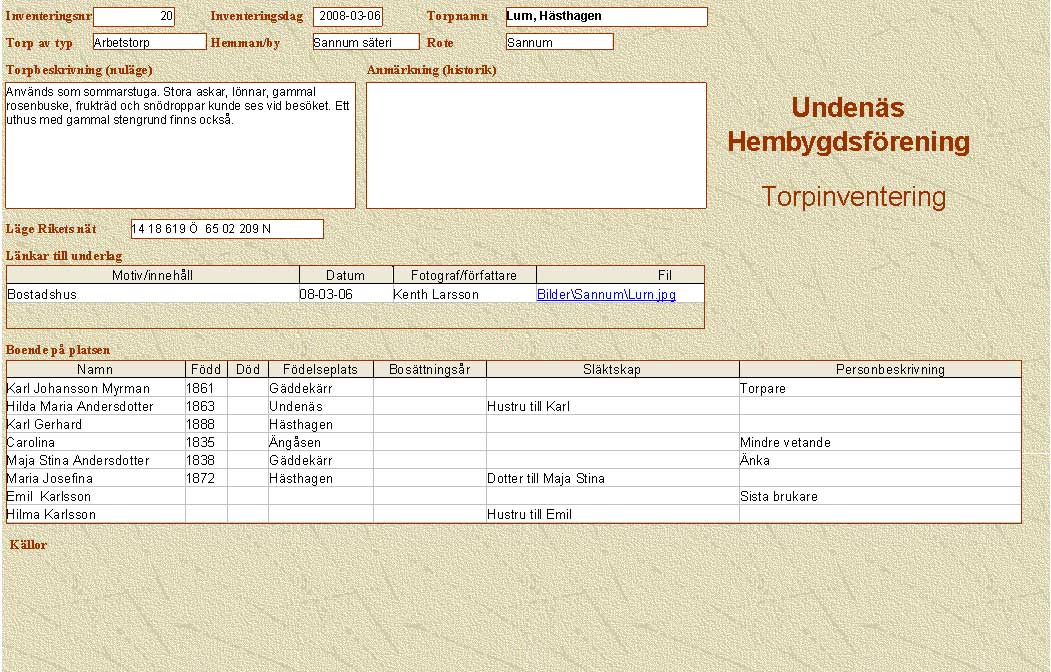The image size is (1051, 672).
Task: Click the Inventeringsnr field showing 20
Action: [x=133, y=17]
